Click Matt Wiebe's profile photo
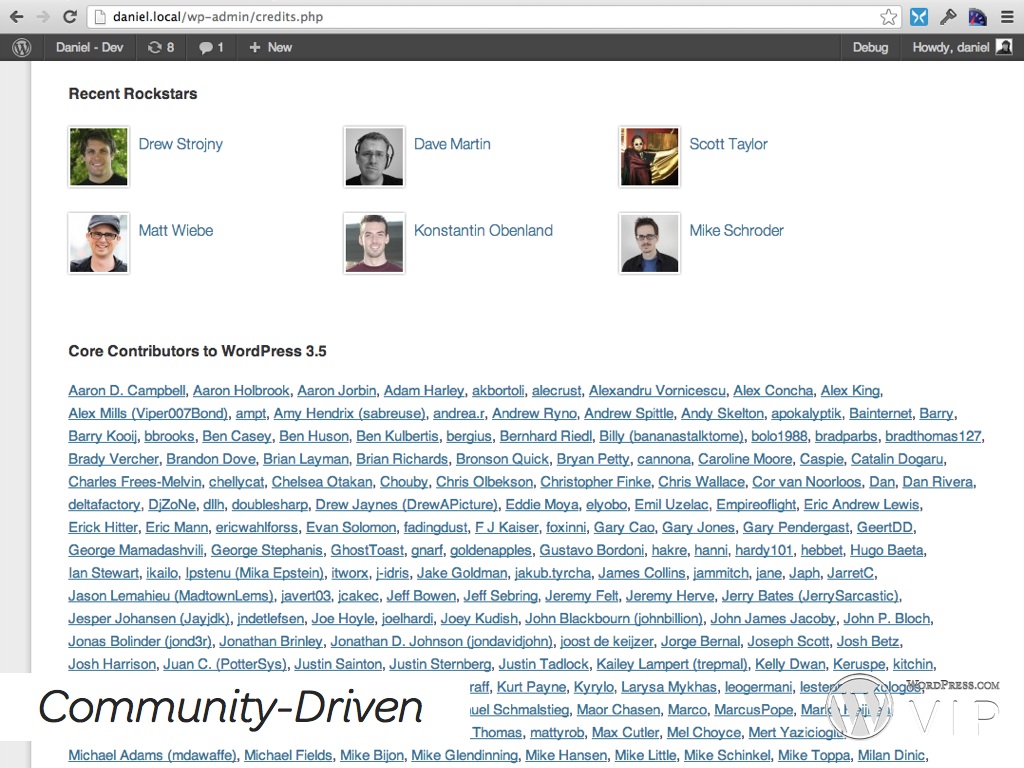This screenshot has height=768, width=1024. pos(99,243)
